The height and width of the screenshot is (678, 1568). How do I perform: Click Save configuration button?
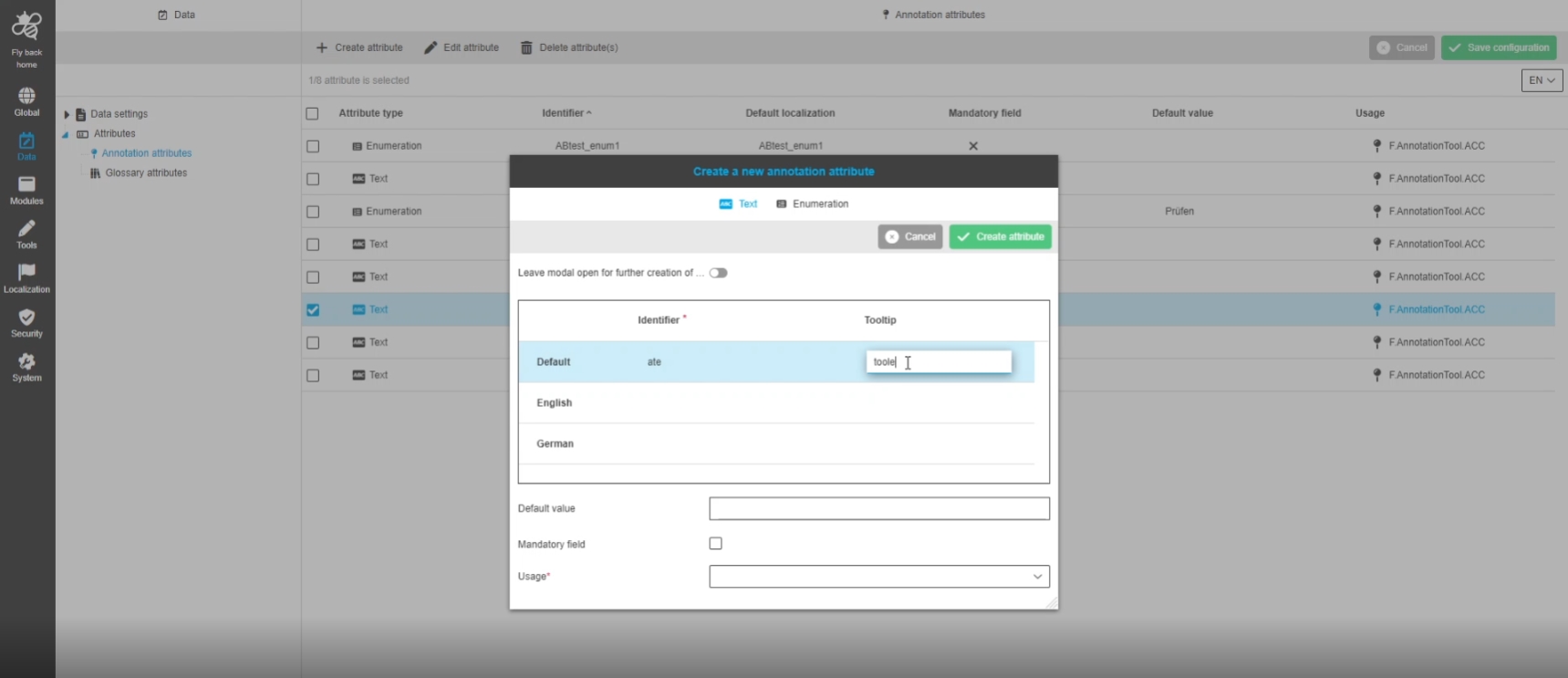(1499, 47)
